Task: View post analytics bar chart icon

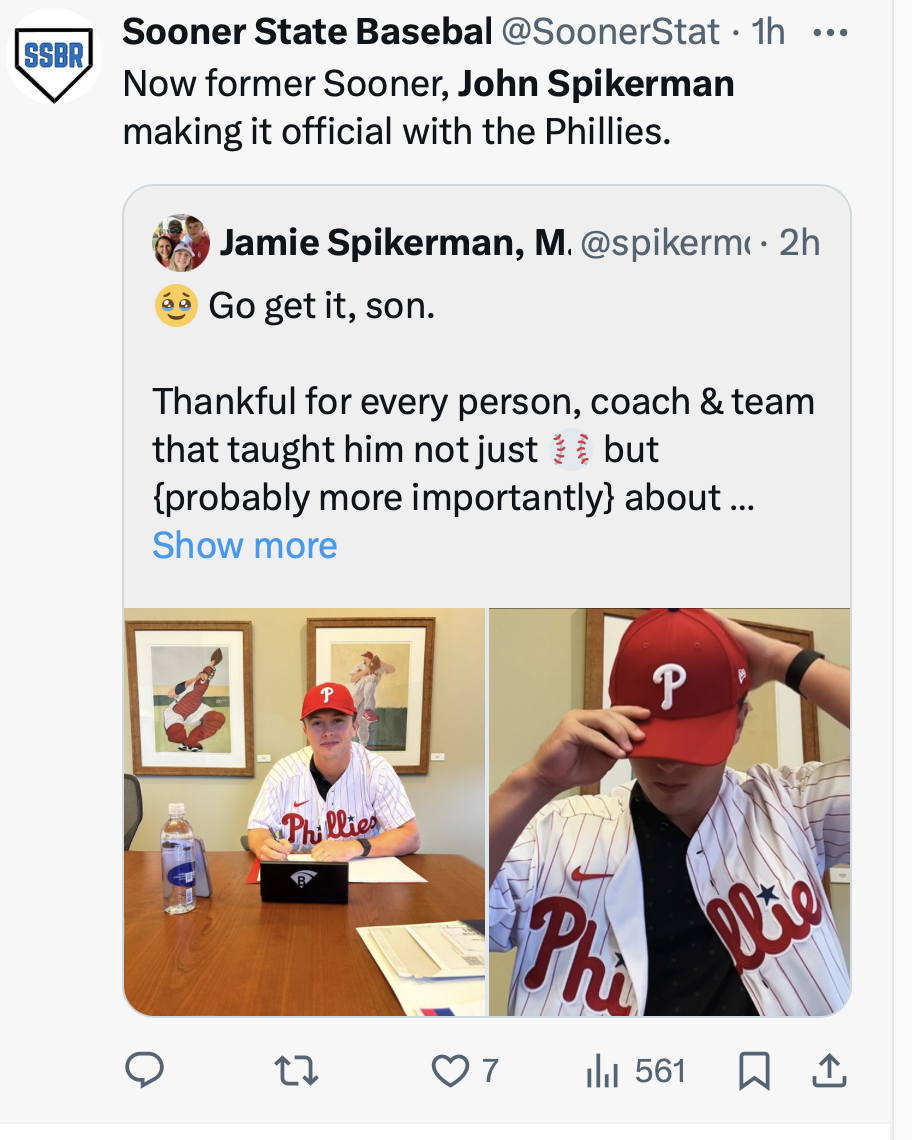Action: click(602, 1072)
